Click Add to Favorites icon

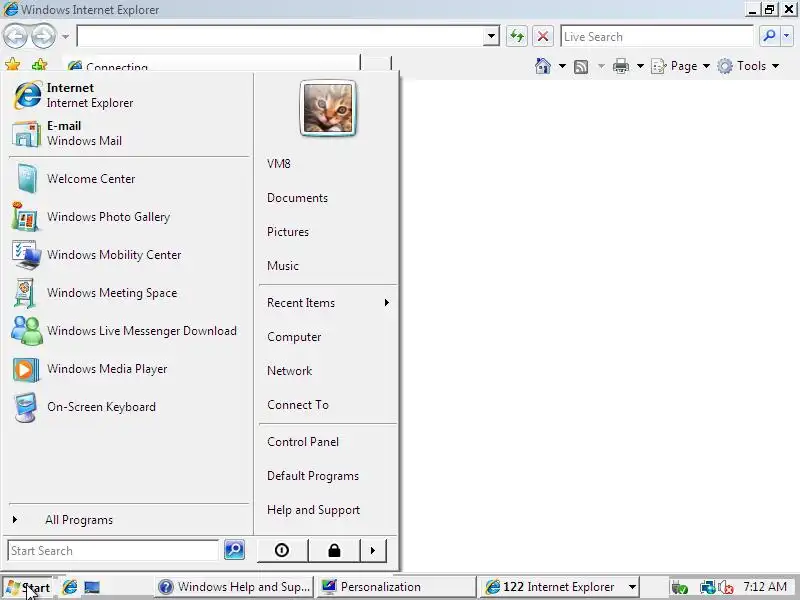(x=39, y=65)
